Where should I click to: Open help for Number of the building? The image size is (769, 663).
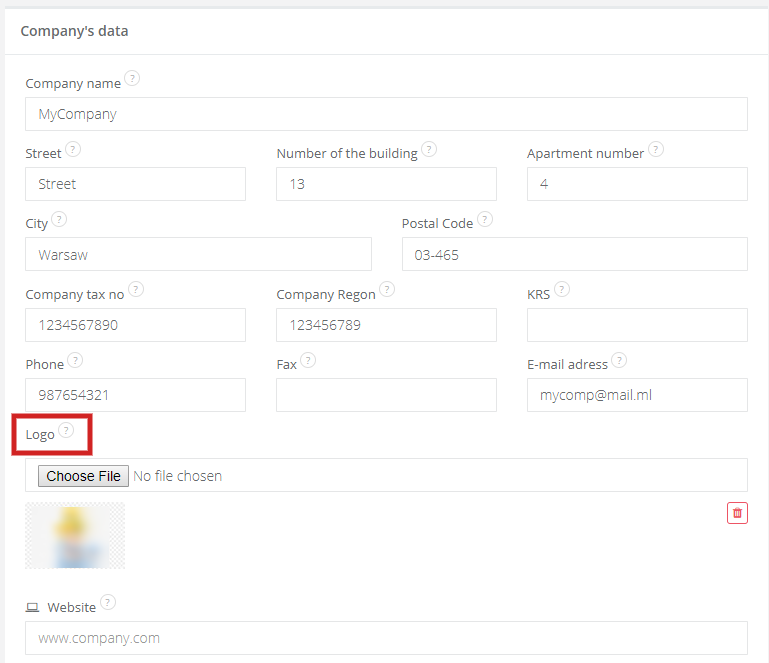click(429, 149)
